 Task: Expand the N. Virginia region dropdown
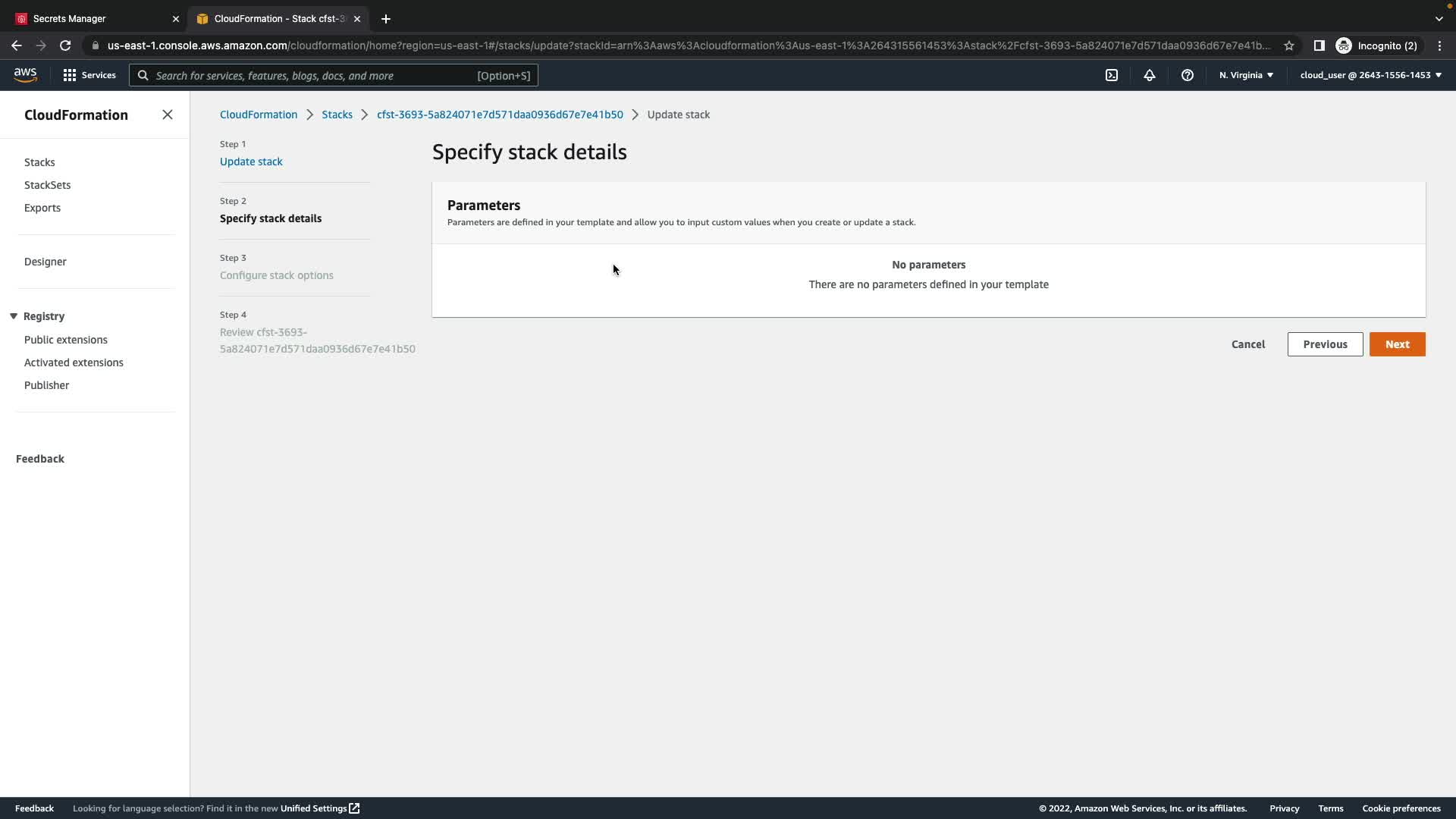(x=1246, y=75)
